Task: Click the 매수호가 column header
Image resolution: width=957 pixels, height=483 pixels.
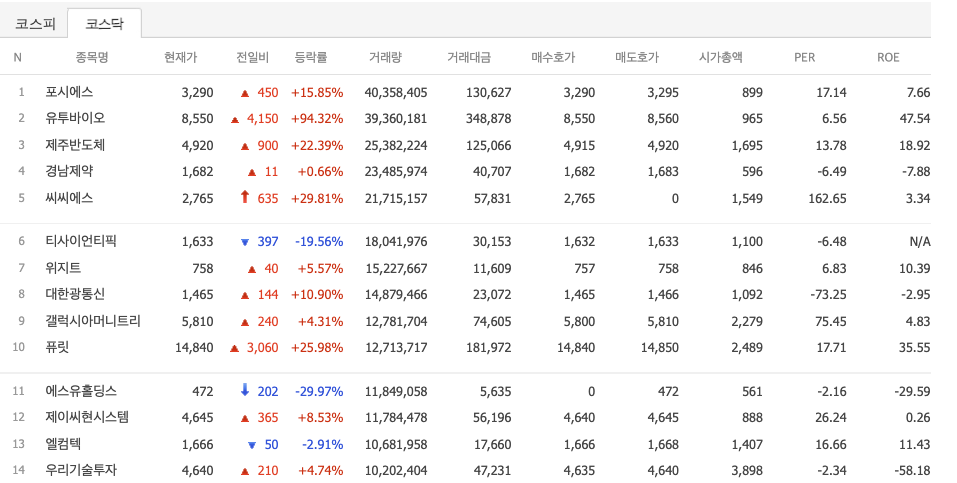Action: [553, 57]
